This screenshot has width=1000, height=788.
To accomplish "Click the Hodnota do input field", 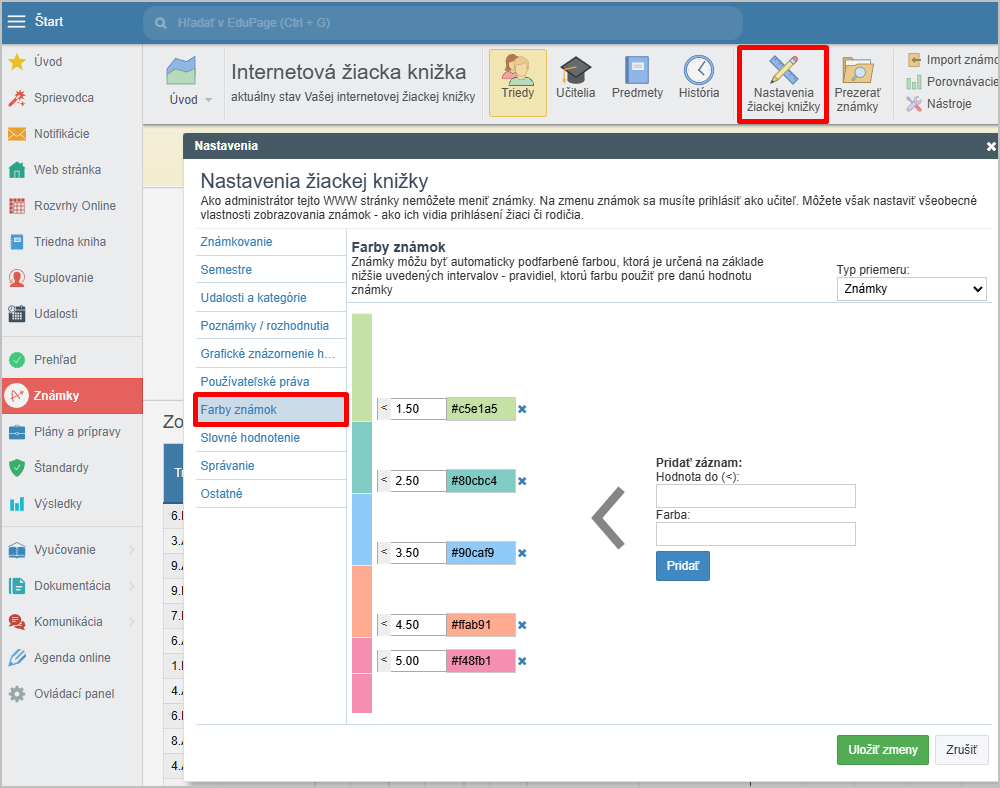I will [755, 496].
